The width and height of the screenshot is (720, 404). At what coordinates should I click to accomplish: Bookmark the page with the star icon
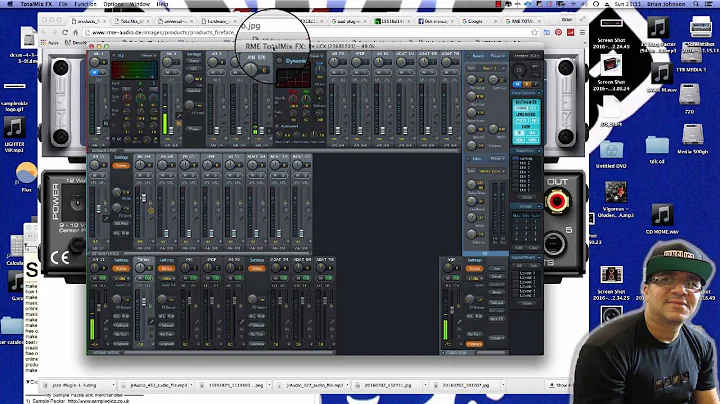tap(534, 33)
